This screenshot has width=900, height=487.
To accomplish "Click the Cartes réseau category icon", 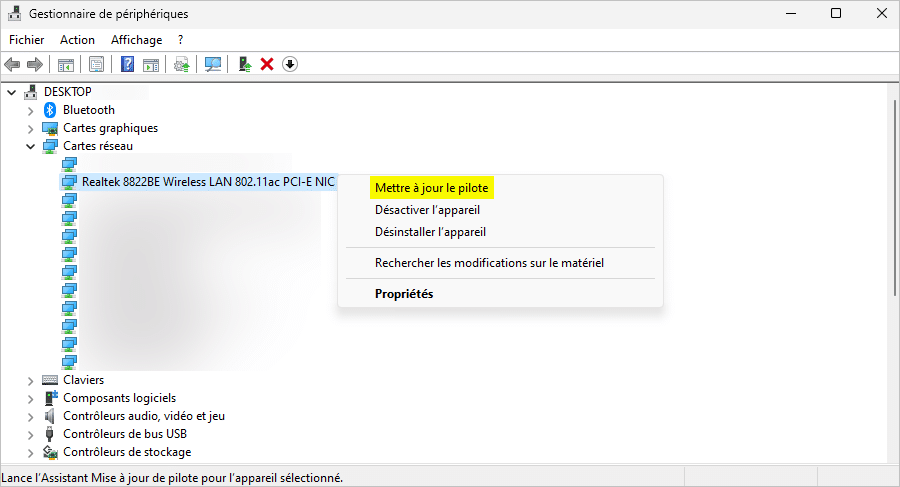I will (x=50, y=146).
